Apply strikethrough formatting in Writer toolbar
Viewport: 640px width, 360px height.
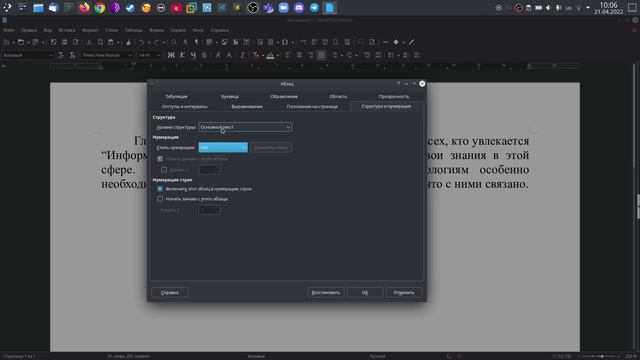coord(204,55)
